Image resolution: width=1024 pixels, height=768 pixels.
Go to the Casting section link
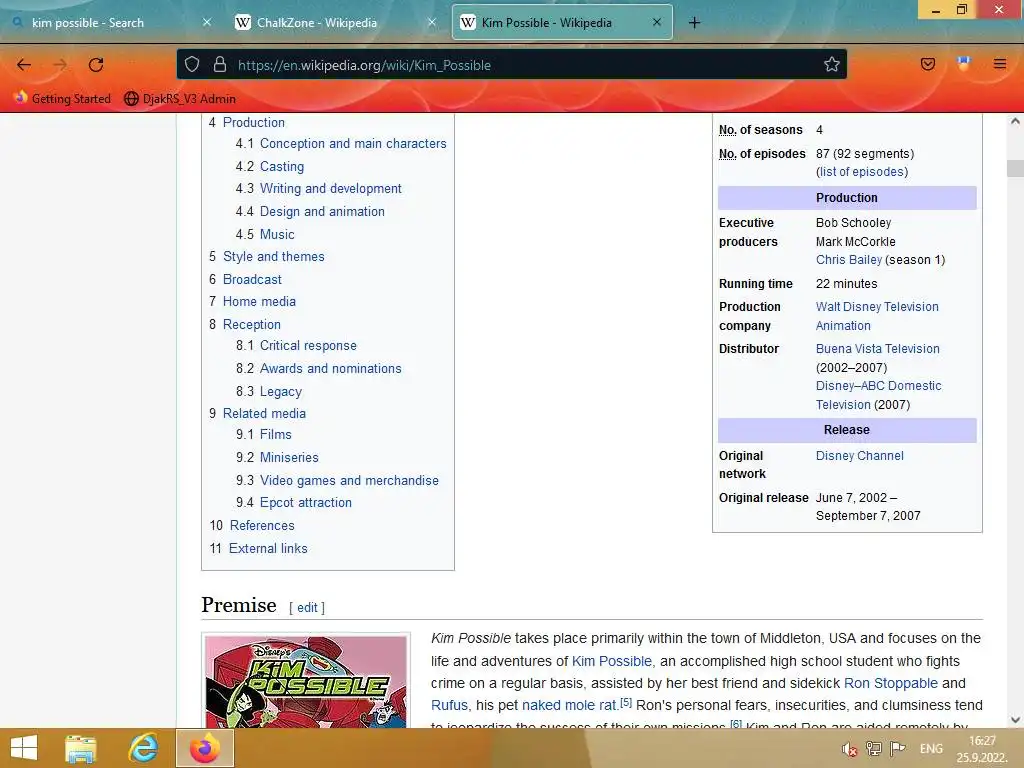coord(281,167)
